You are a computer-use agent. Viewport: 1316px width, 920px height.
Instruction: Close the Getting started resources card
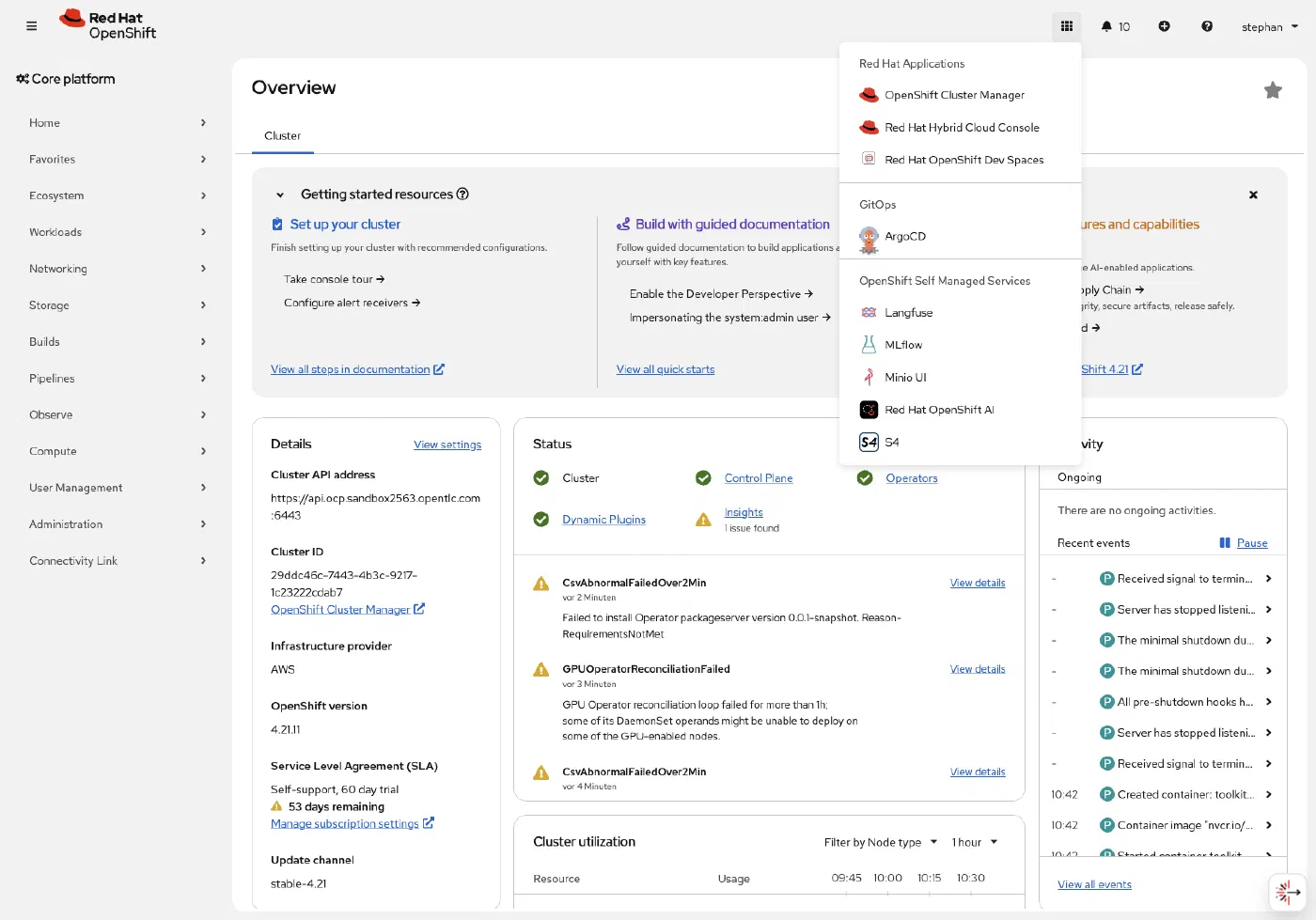click(1253, 195)
